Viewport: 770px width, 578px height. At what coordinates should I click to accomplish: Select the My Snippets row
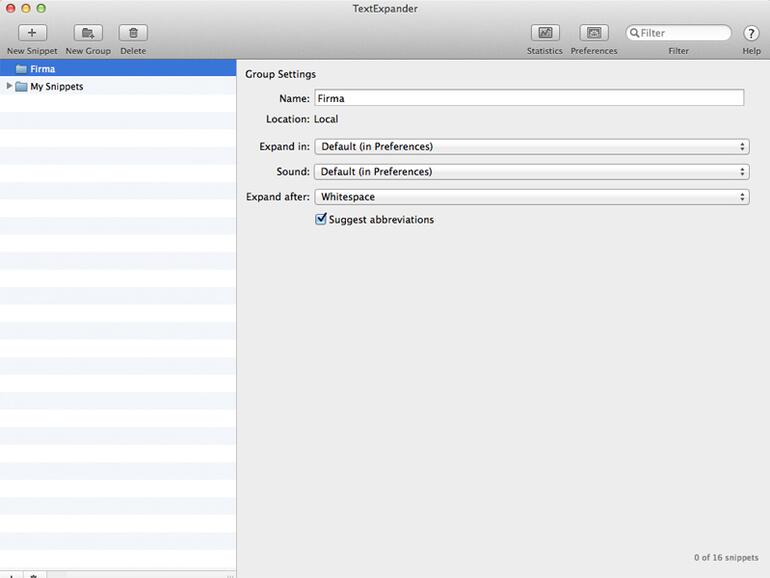coord(118,86)
